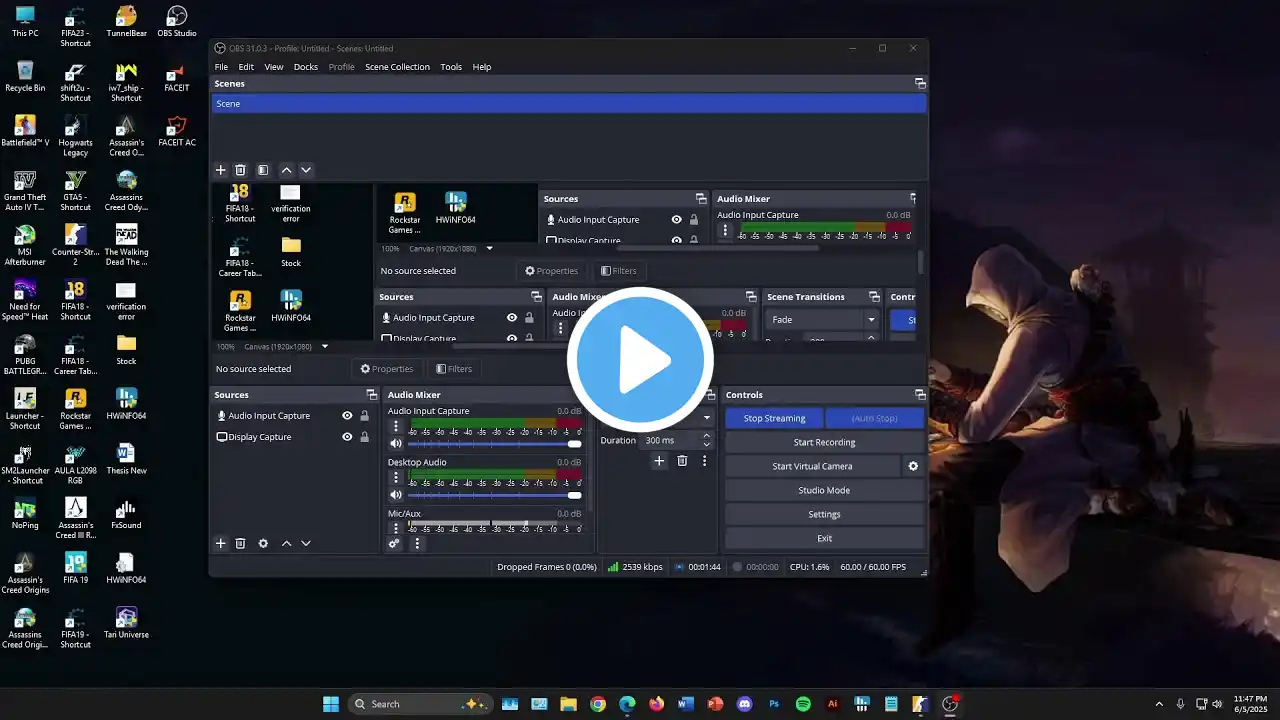Toggle Studio Mode in Controls

(824, 490)
